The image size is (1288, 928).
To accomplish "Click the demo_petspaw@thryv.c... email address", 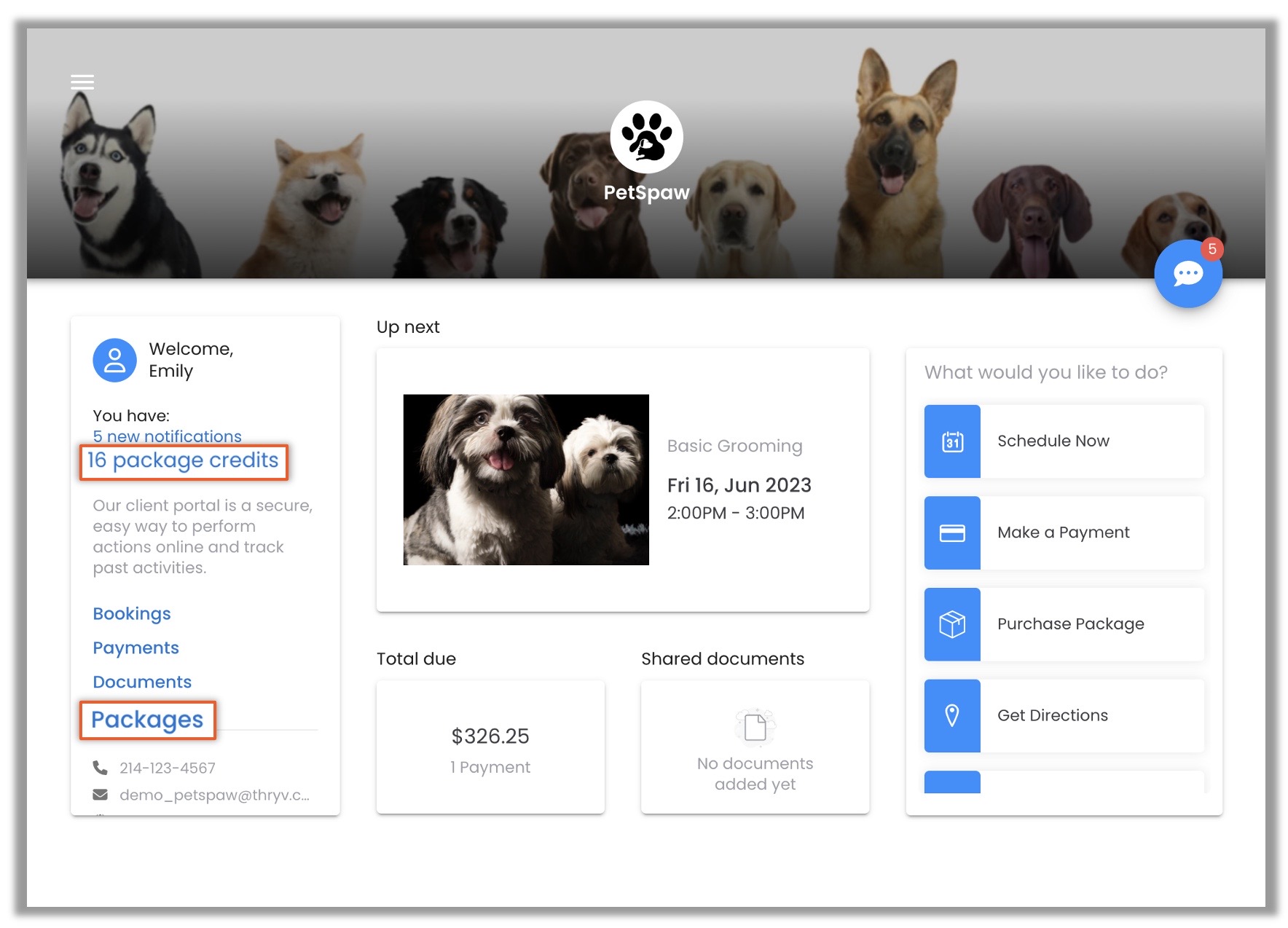I will pos(214,795).
